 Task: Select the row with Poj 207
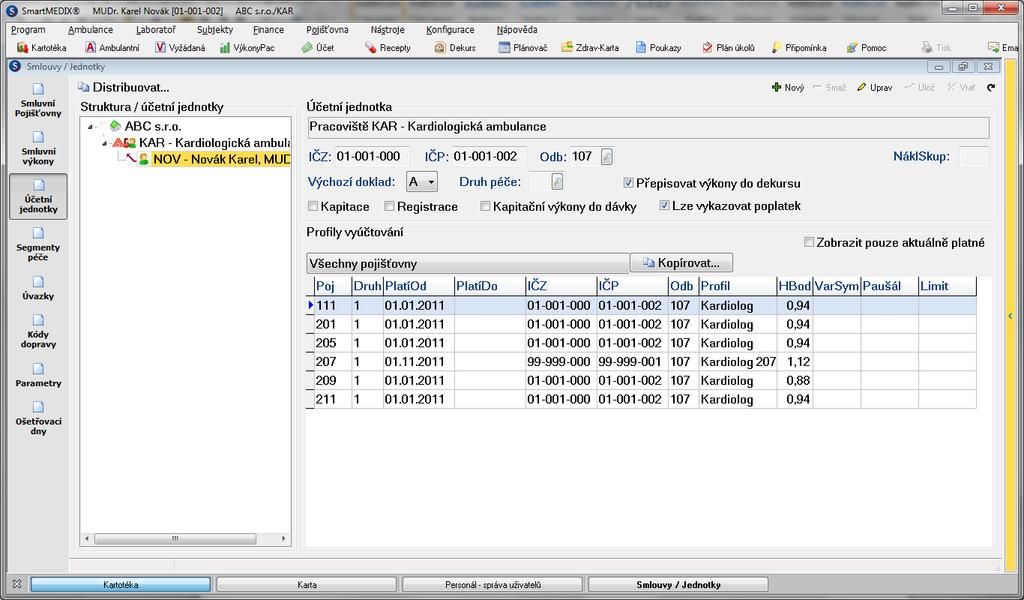click(641, 362)
